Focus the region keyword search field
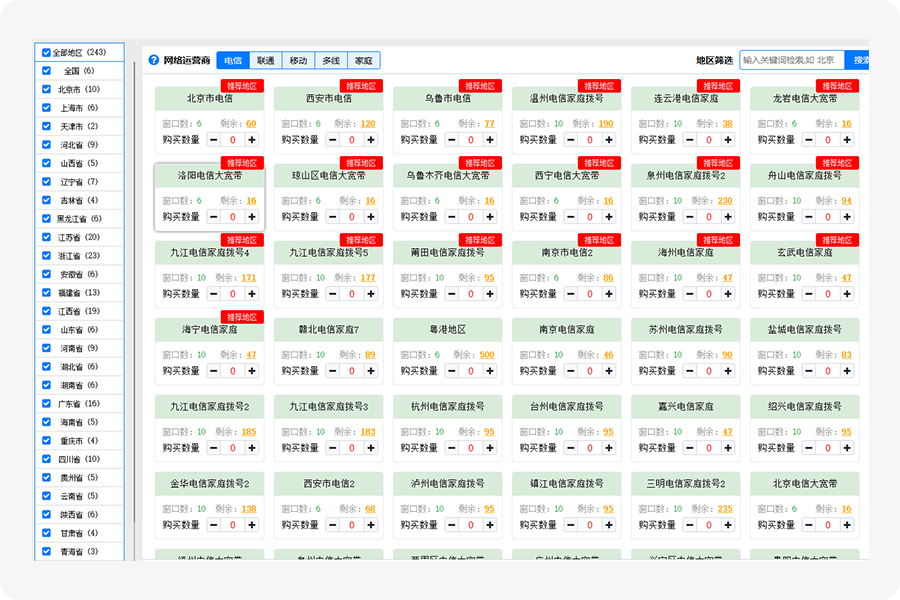900x600 pixels. point(791,61)
